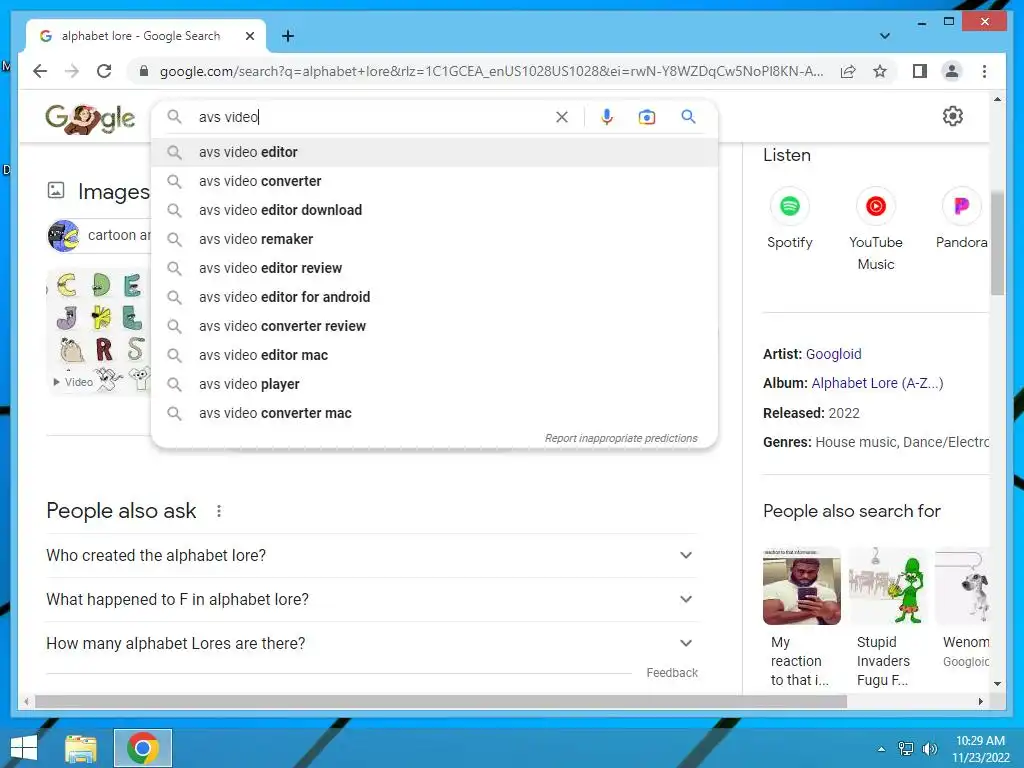Open Pandora listen option
The width and height of the screenshot is (1024, 768).
961,219
